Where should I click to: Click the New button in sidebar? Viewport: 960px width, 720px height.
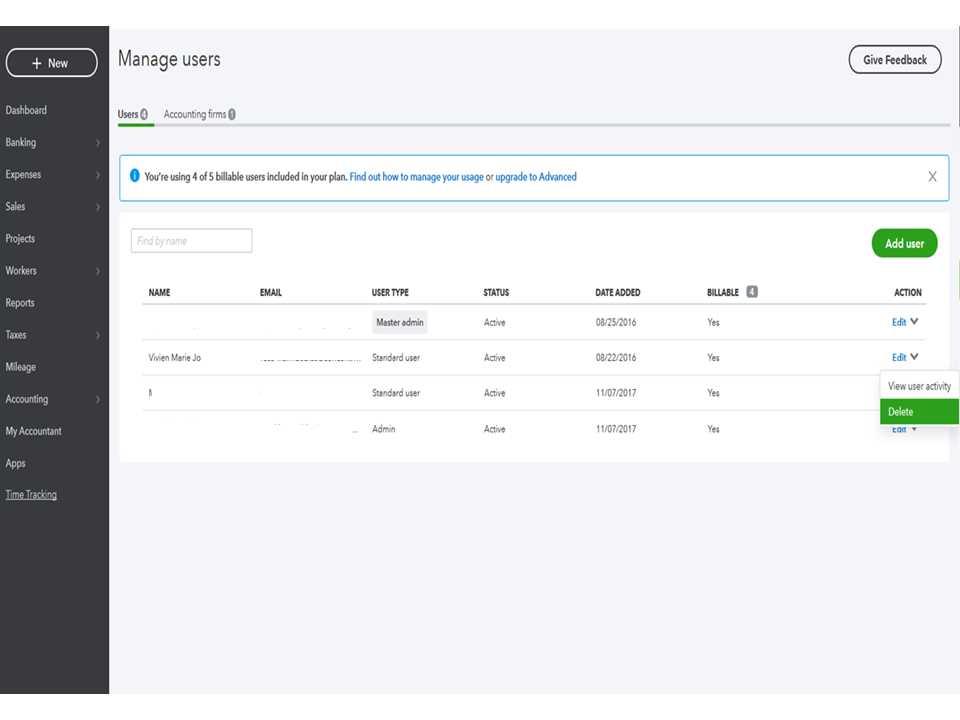click(x=51, y=63)
